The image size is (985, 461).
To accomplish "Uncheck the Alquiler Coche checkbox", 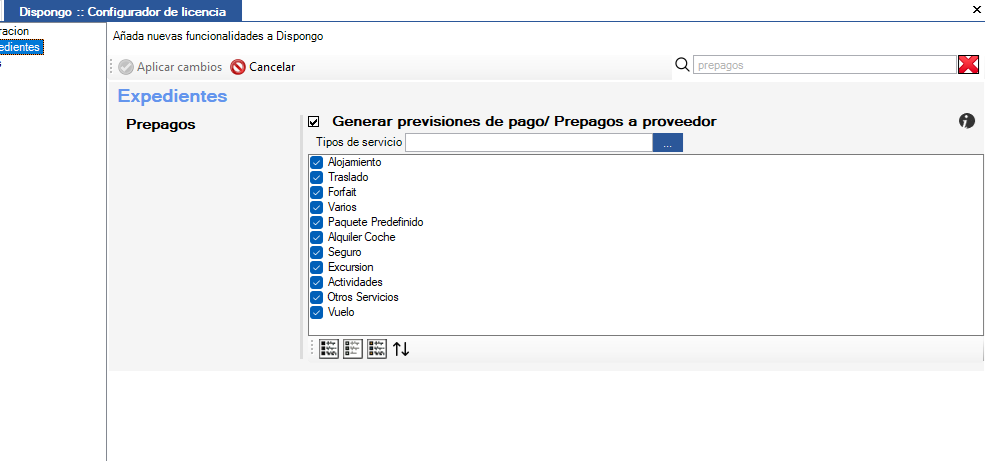I will tap(317, 237).
